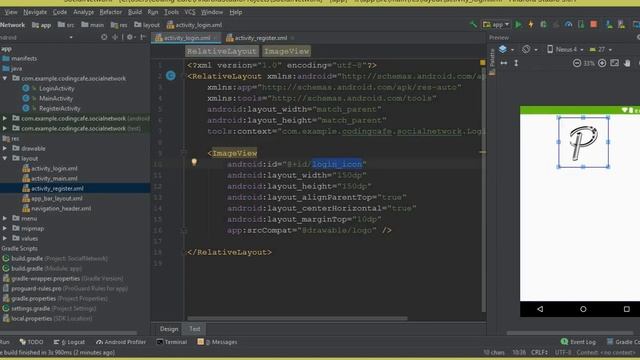Expand the socialnetwork (androidTest) package
Viewport: 640px width, 360px height.
tap(5, 118)
